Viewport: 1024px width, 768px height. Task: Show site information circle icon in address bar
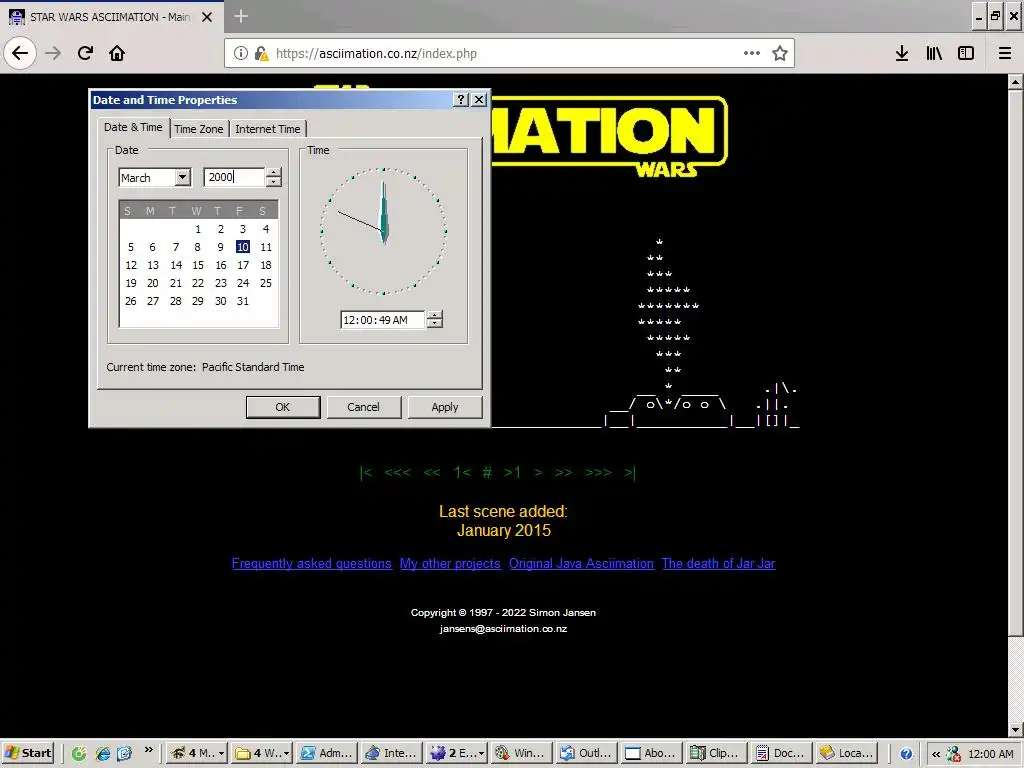click(x=241, y=53)
